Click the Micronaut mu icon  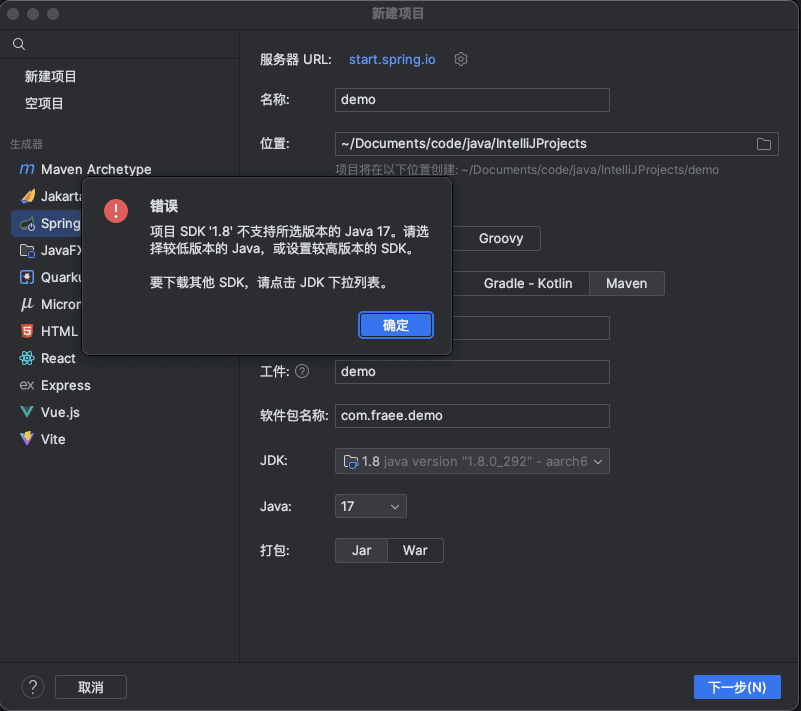pyautogui.click(x=27, y=304)
